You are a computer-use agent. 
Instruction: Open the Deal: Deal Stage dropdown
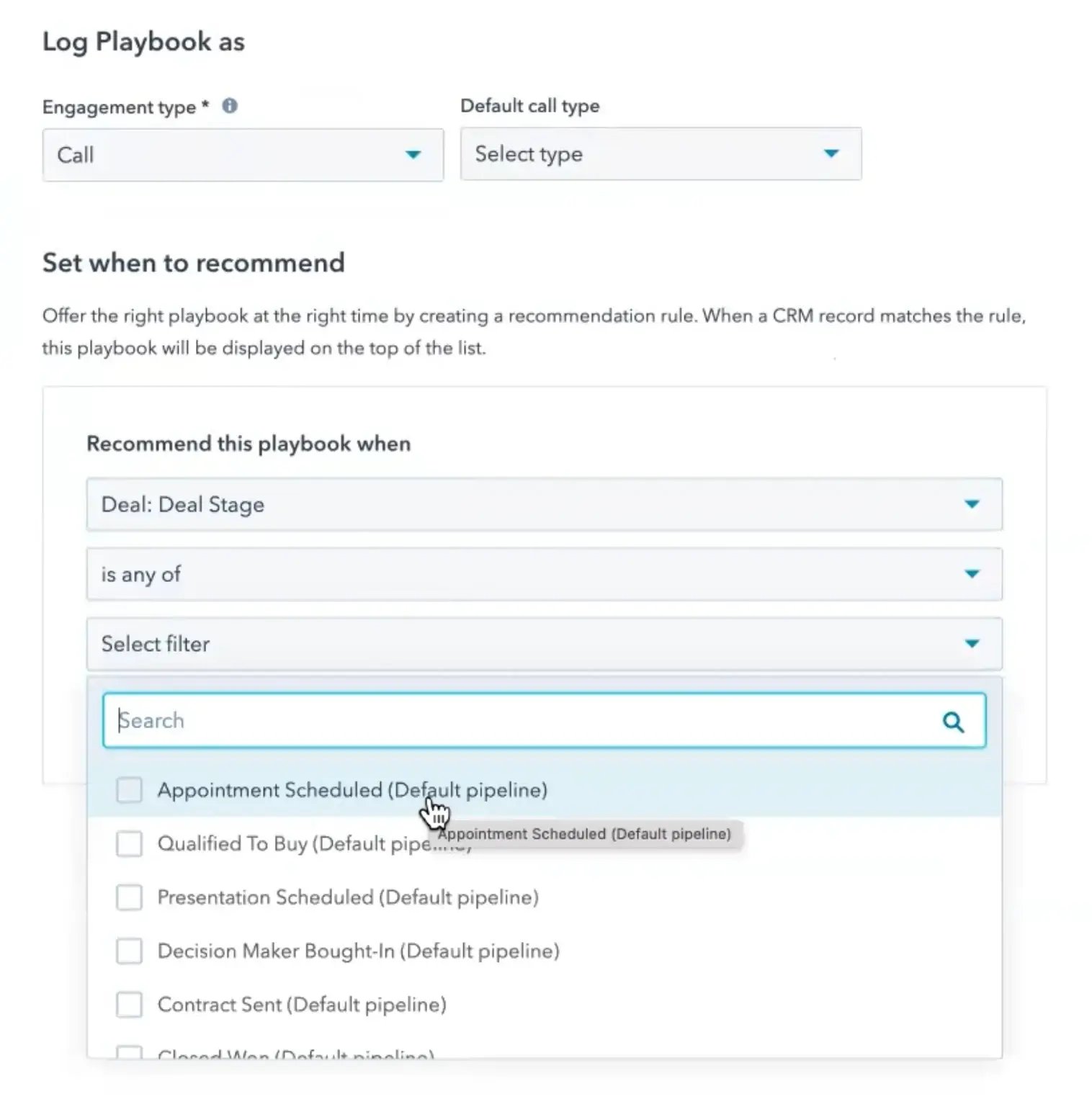(543, 504)
